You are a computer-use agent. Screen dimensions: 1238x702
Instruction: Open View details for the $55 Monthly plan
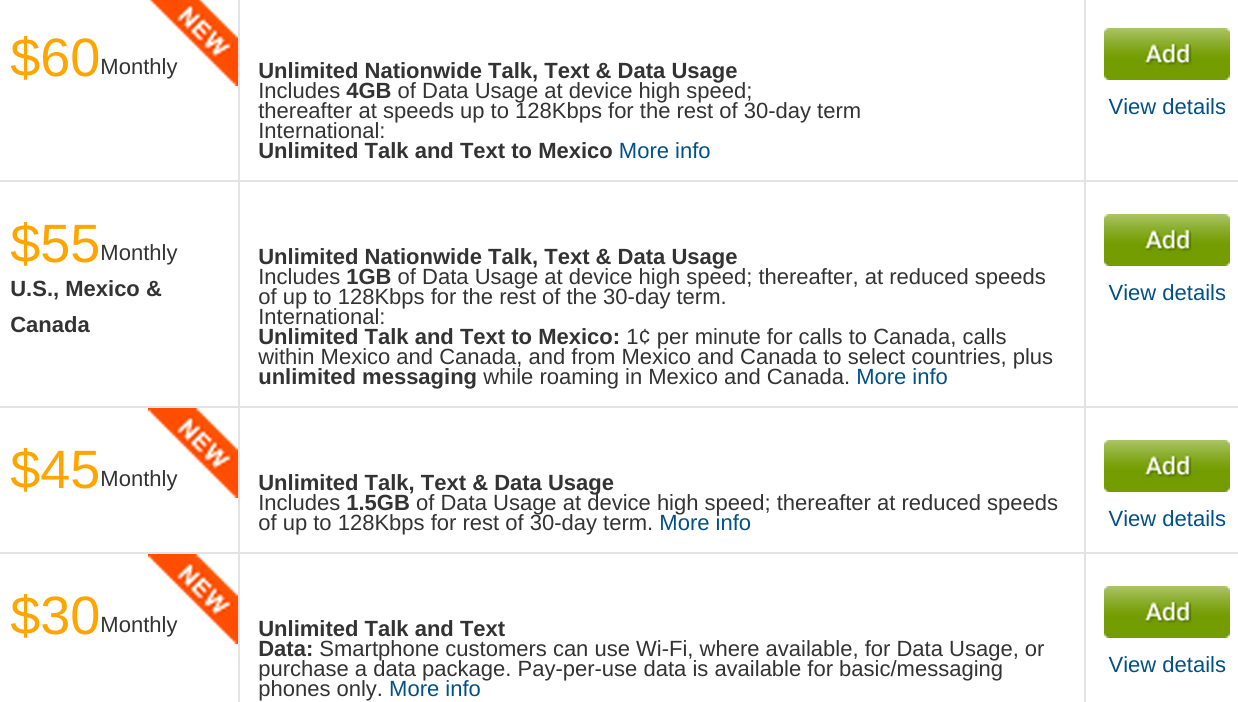click(1166, 293)
